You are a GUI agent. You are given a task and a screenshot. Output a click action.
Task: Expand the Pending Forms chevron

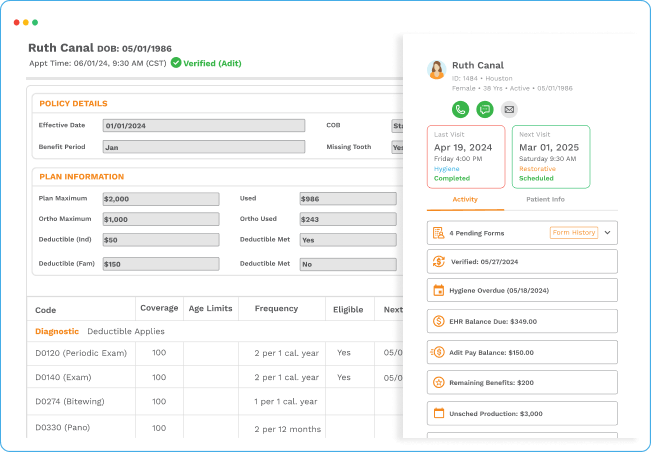607,232
